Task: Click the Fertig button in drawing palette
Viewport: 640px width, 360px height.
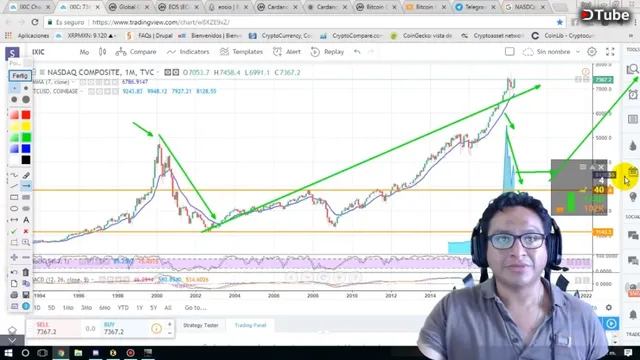Action: [x=20, y=76]
